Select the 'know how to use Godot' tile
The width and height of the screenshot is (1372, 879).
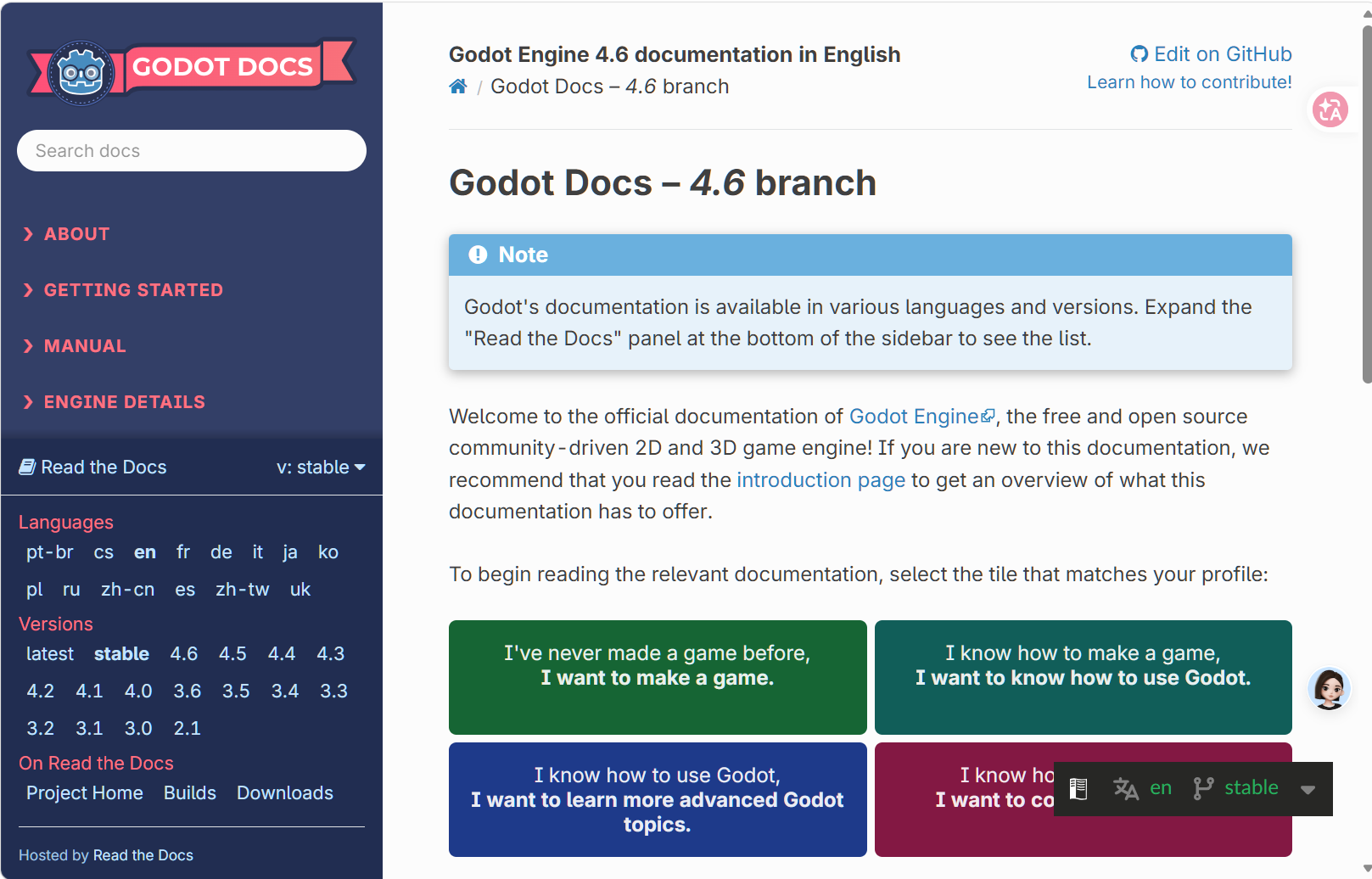coord(1084,677)
